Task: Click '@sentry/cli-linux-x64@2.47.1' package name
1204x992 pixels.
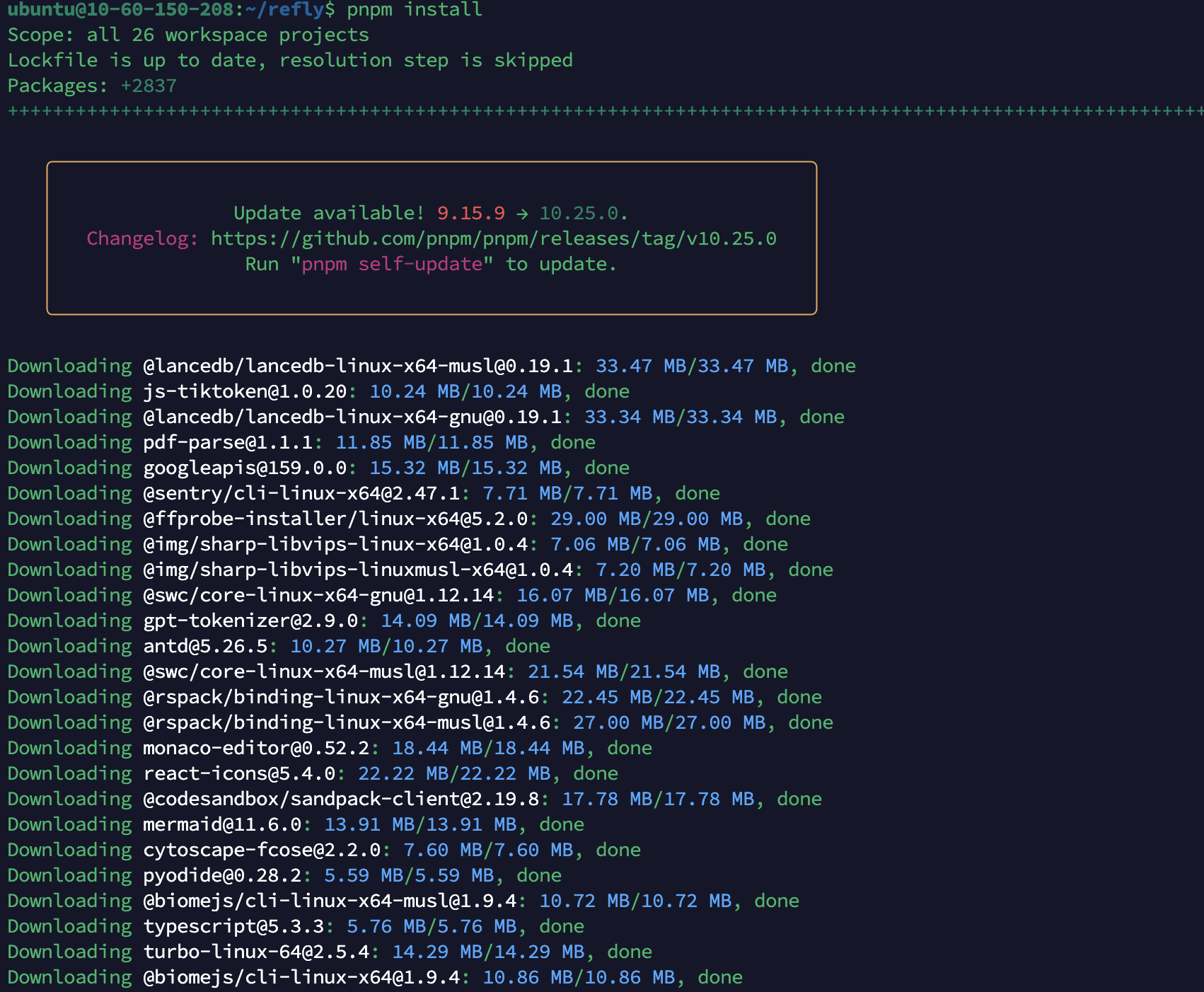Action: pos(301,494)
